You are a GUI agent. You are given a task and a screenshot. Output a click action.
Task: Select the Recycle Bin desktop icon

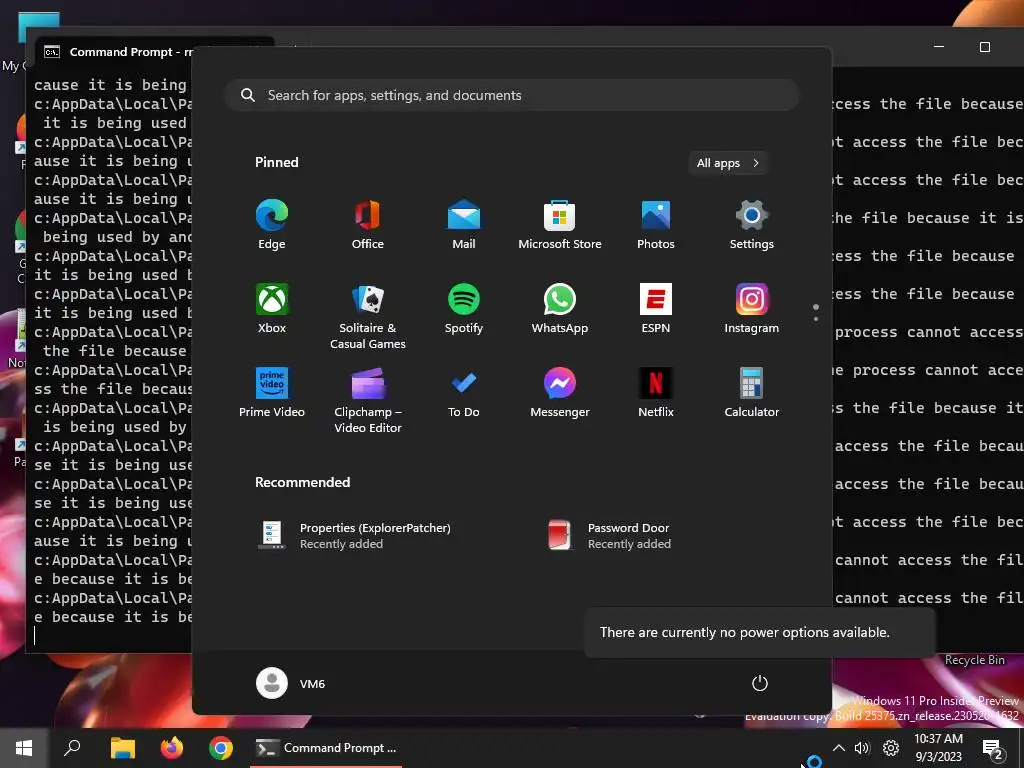(974, 660)
